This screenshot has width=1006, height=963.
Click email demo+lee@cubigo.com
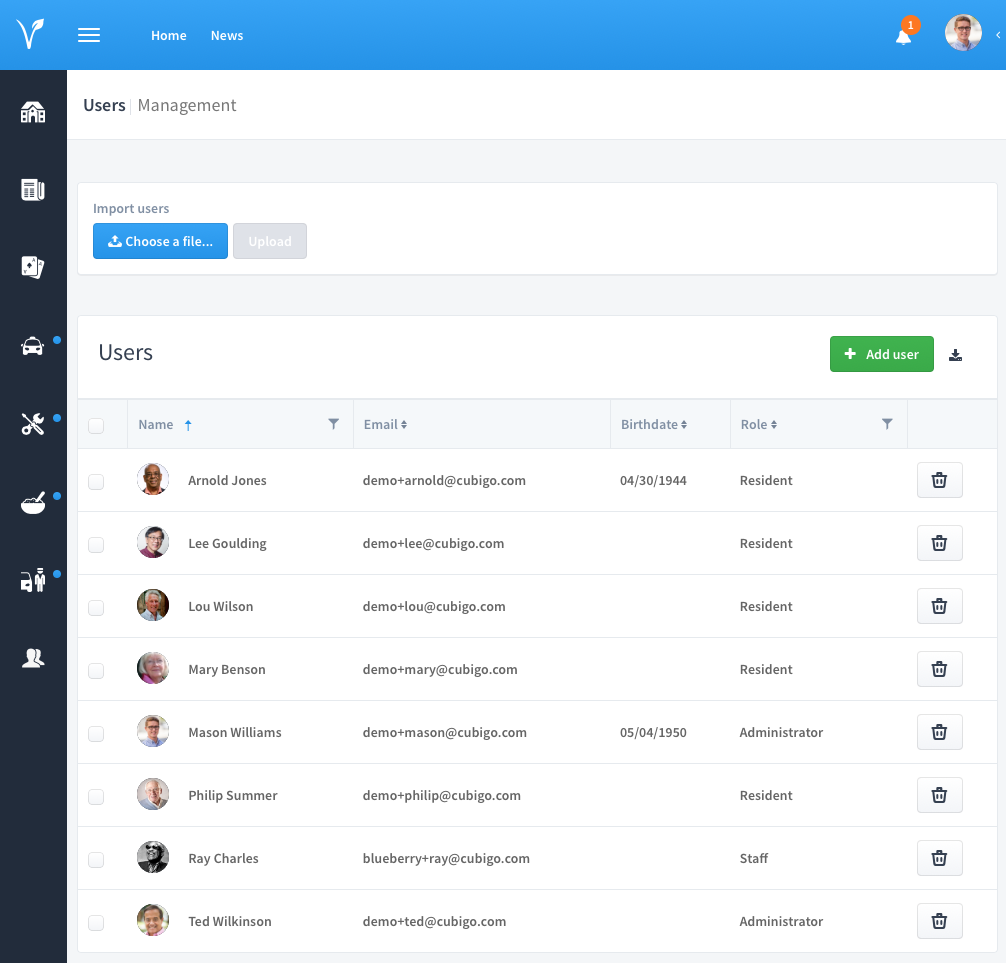[433, 543]
